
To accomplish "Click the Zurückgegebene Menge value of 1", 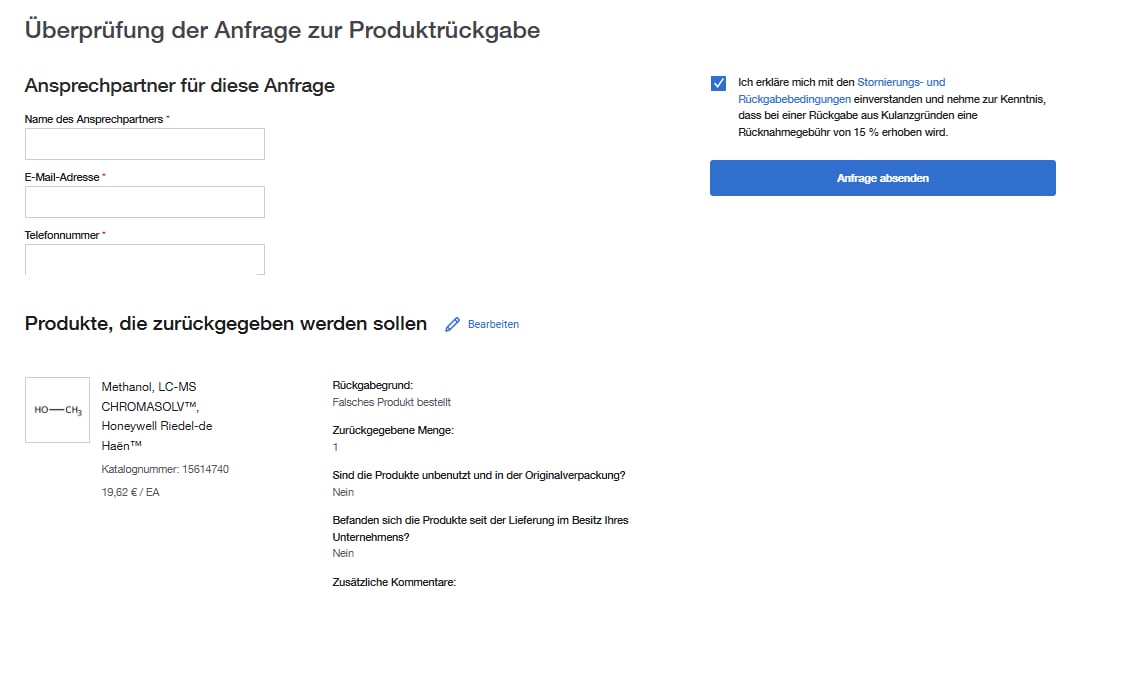I will click(336, 447).
